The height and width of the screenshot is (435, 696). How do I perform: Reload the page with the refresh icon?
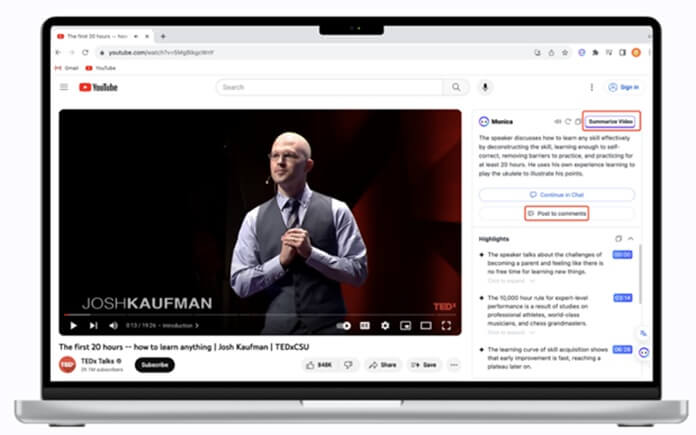click(85, 52)
